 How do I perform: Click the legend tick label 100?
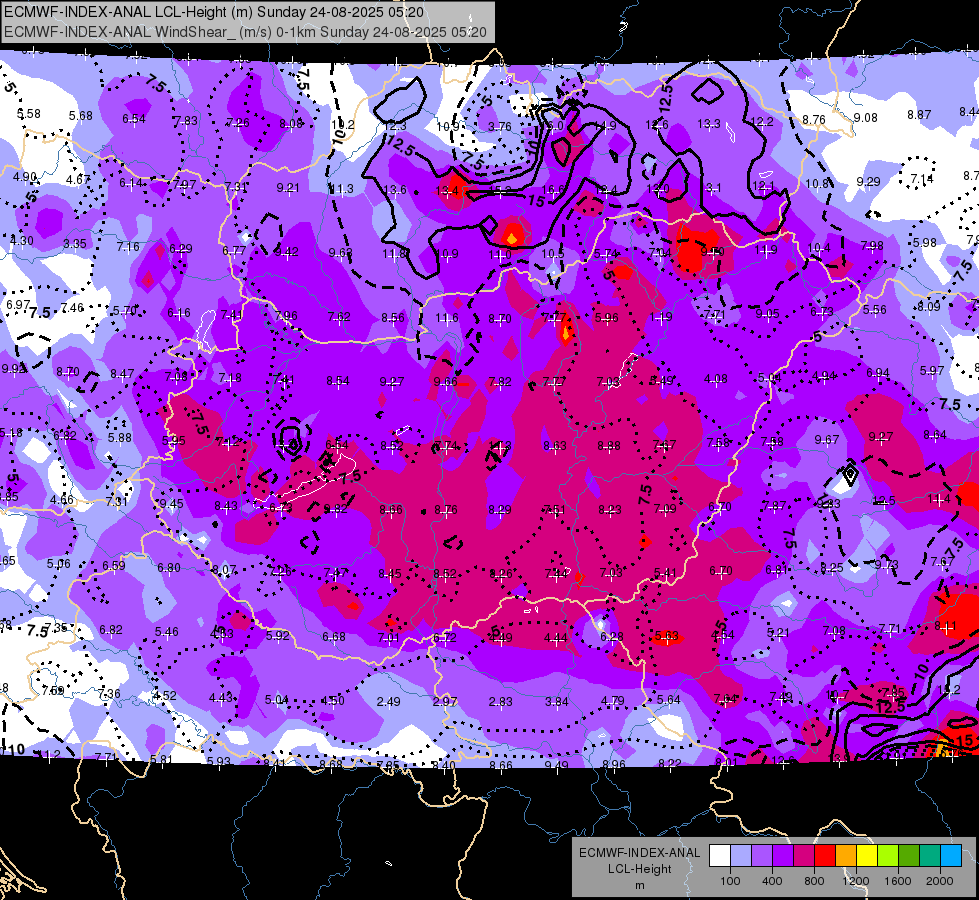pyautogui.click(x=730, y=881)
